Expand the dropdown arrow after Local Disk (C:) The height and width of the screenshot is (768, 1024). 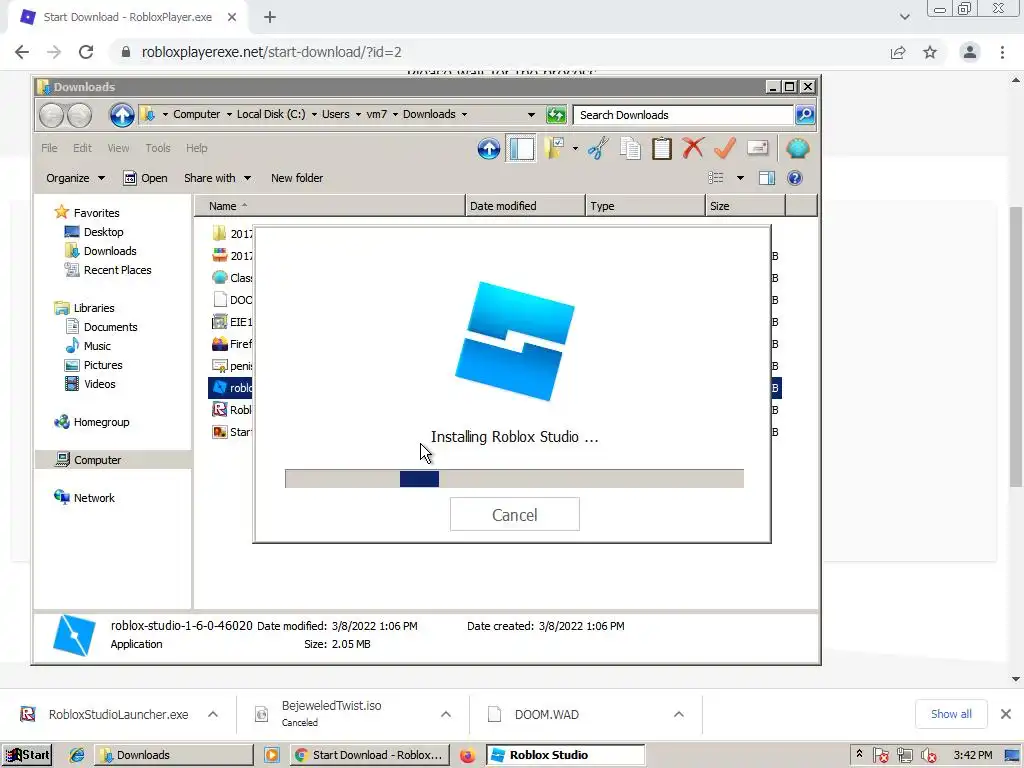pyautogui.click(x=314, y=114)
